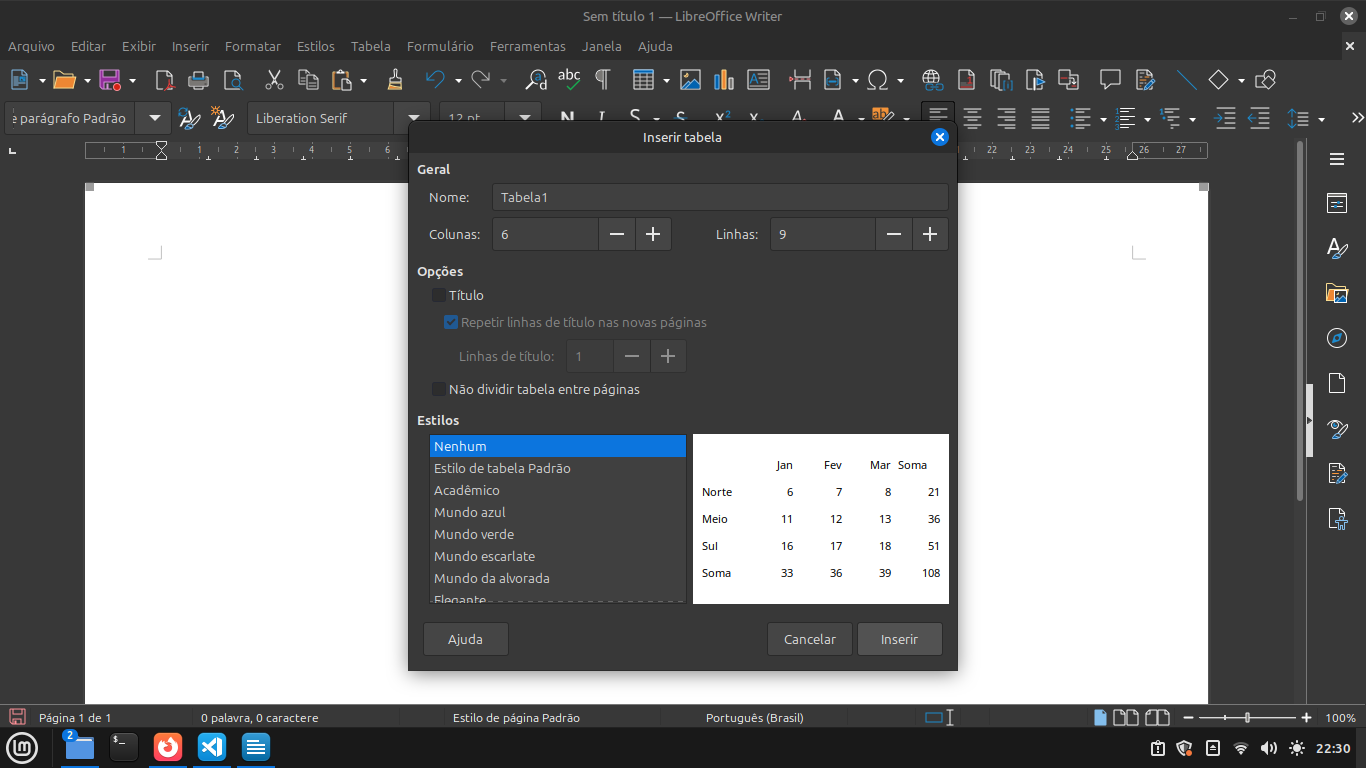1366x768 pixels.
Task: Open the Undo history dropdown arrow
Action: click(x=458, y=81)
